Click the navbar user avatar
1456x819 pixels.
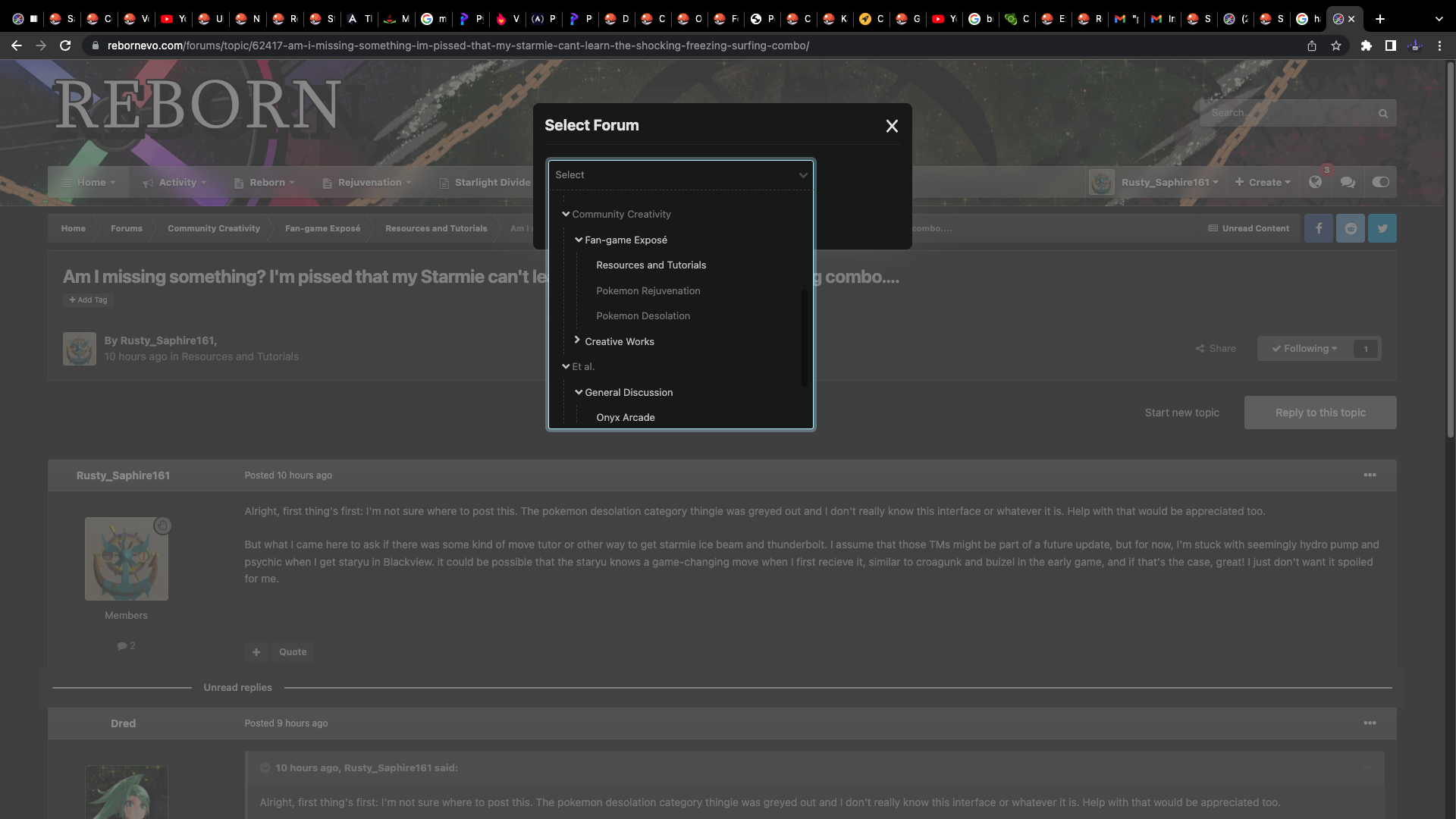(x=1102, y=183)
